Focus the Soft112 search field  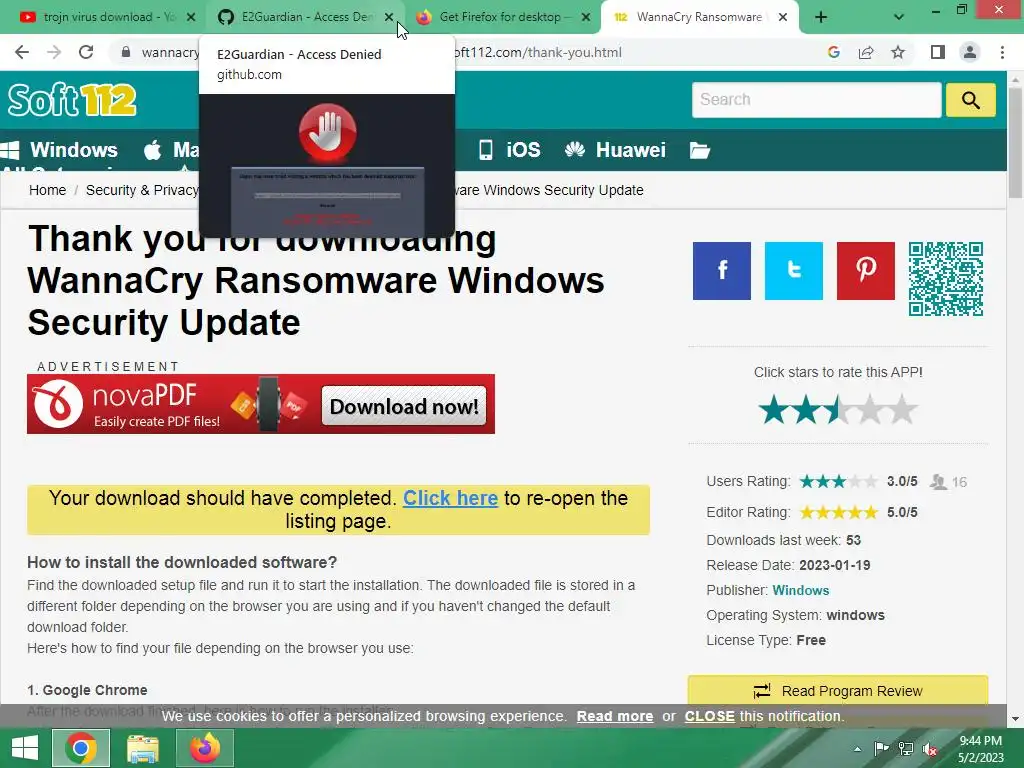click(816, 100)
